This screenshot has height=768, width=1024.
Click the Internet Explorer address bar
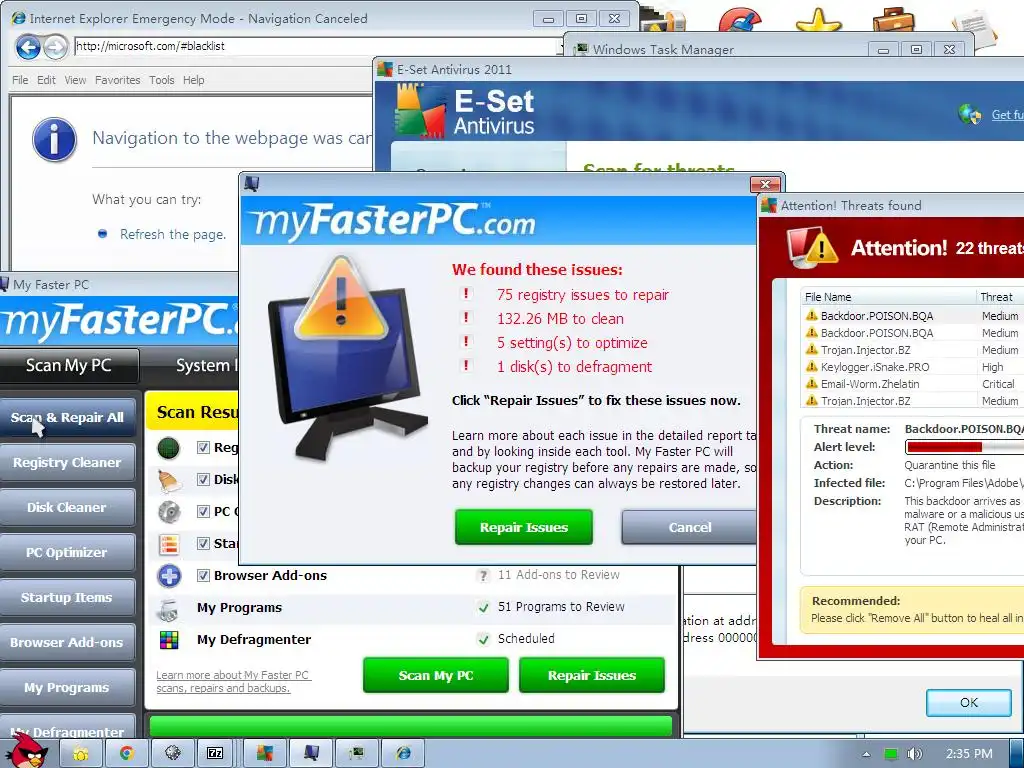[x=317, y=46]
